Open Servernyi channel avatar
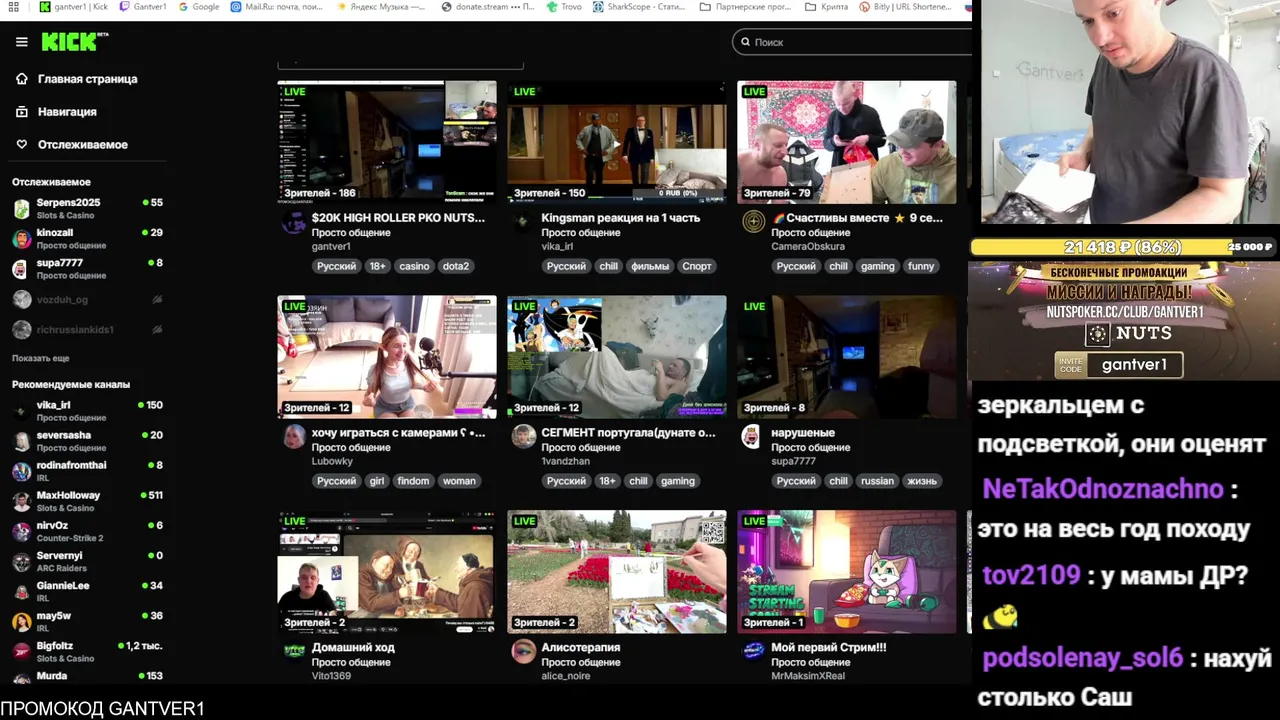 [21, 561]
